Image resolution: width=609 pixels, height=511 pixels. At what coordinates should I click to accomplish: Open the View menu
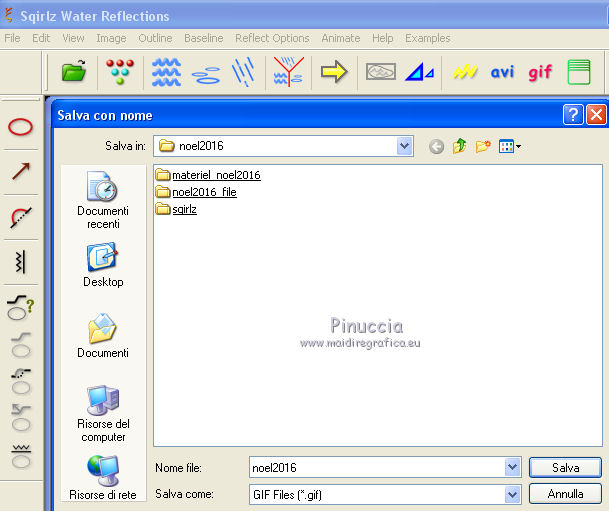pos(73,38)
